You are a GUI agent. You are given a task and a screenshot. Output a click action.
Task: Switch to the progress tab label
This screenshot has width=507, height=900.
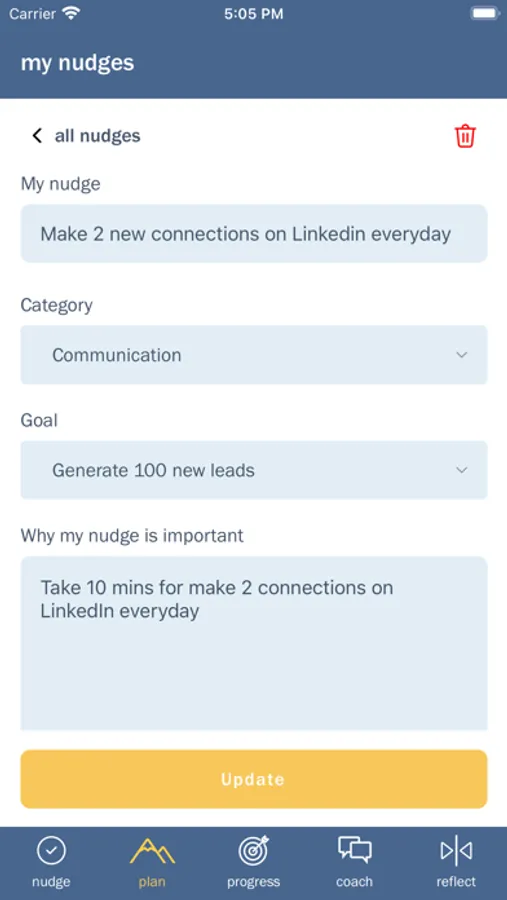[253, 882]
